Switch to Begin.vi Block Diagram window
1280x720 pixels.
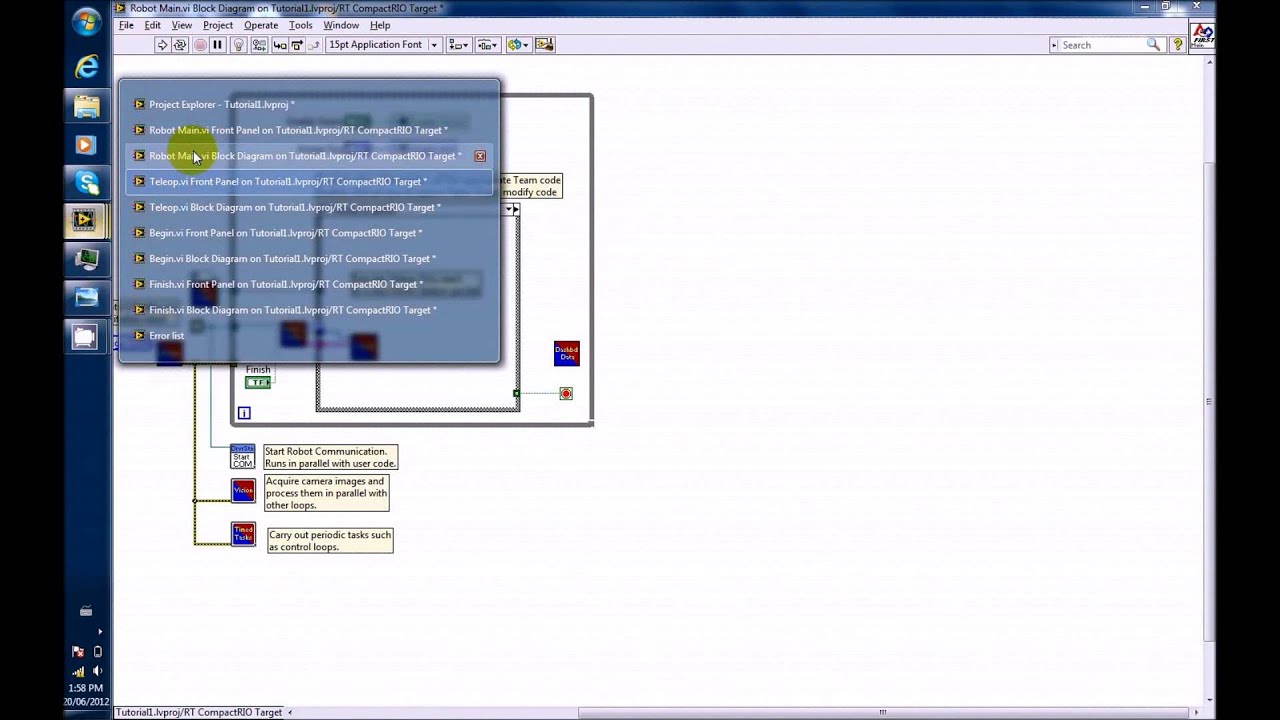point(309,259)
